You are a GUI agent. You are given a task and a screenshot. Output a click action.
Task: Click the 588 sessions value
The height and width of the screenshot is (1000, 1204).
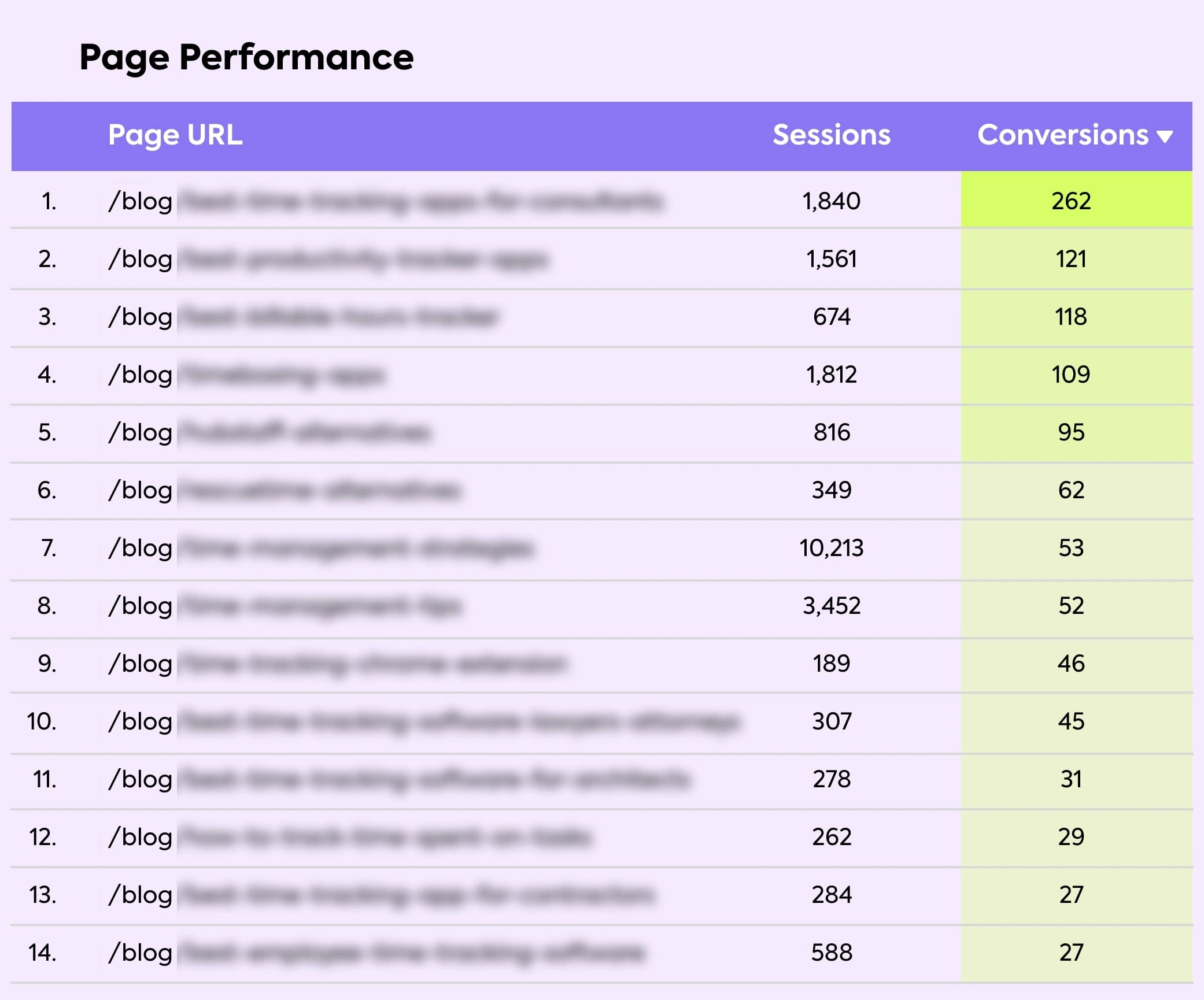coord(831,953)
